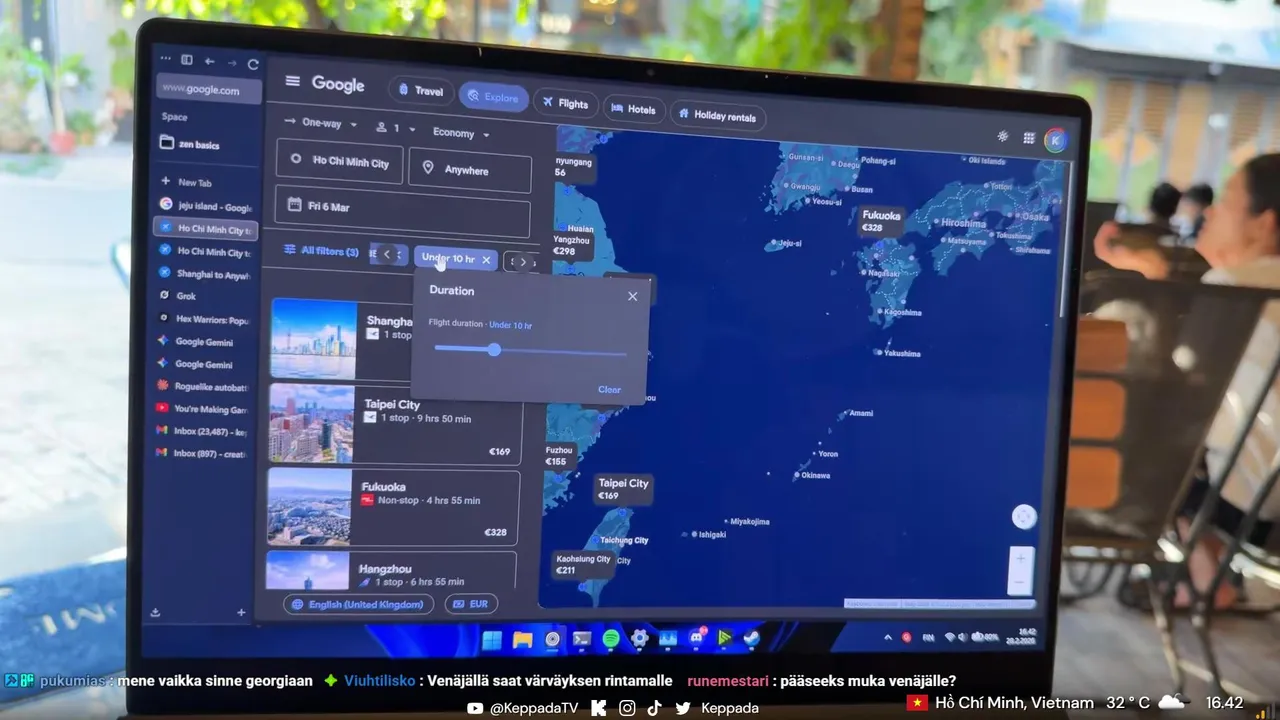Open the Google account avatar
1280x720 pixels.
coord(1054,140)
